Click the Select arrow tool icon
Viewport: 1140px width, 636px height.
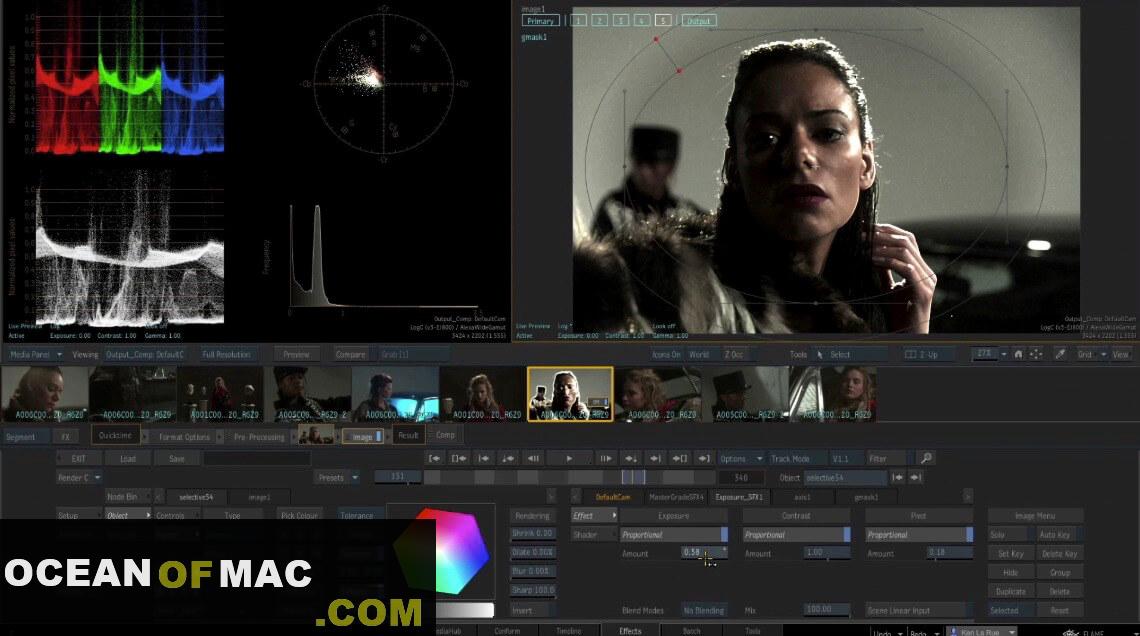coord(820,355)
